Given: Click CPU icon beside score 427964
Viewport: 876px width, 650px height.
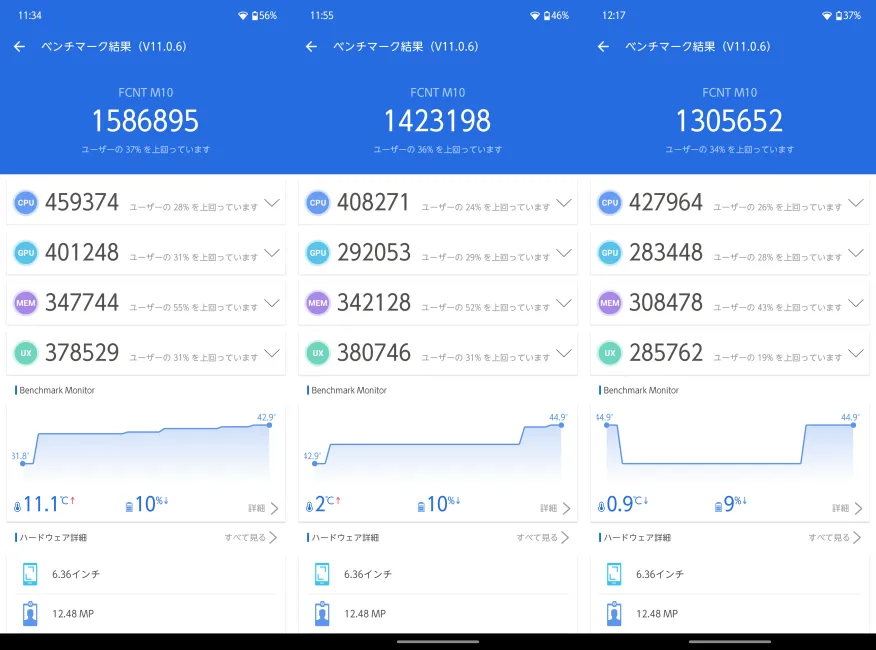Looking at the screenshot, I should point(610,203).
